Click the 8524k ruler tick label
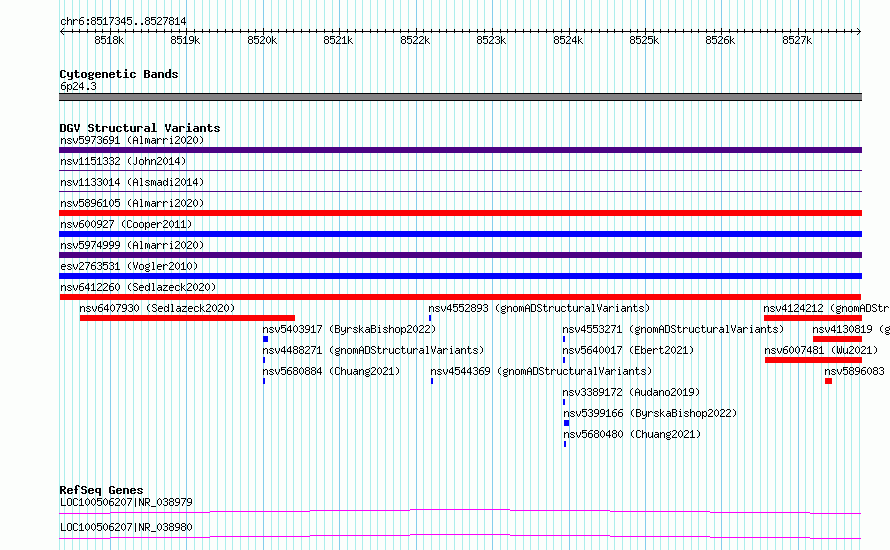The width and height of the screenshot is (890, 550). [568, 40]
